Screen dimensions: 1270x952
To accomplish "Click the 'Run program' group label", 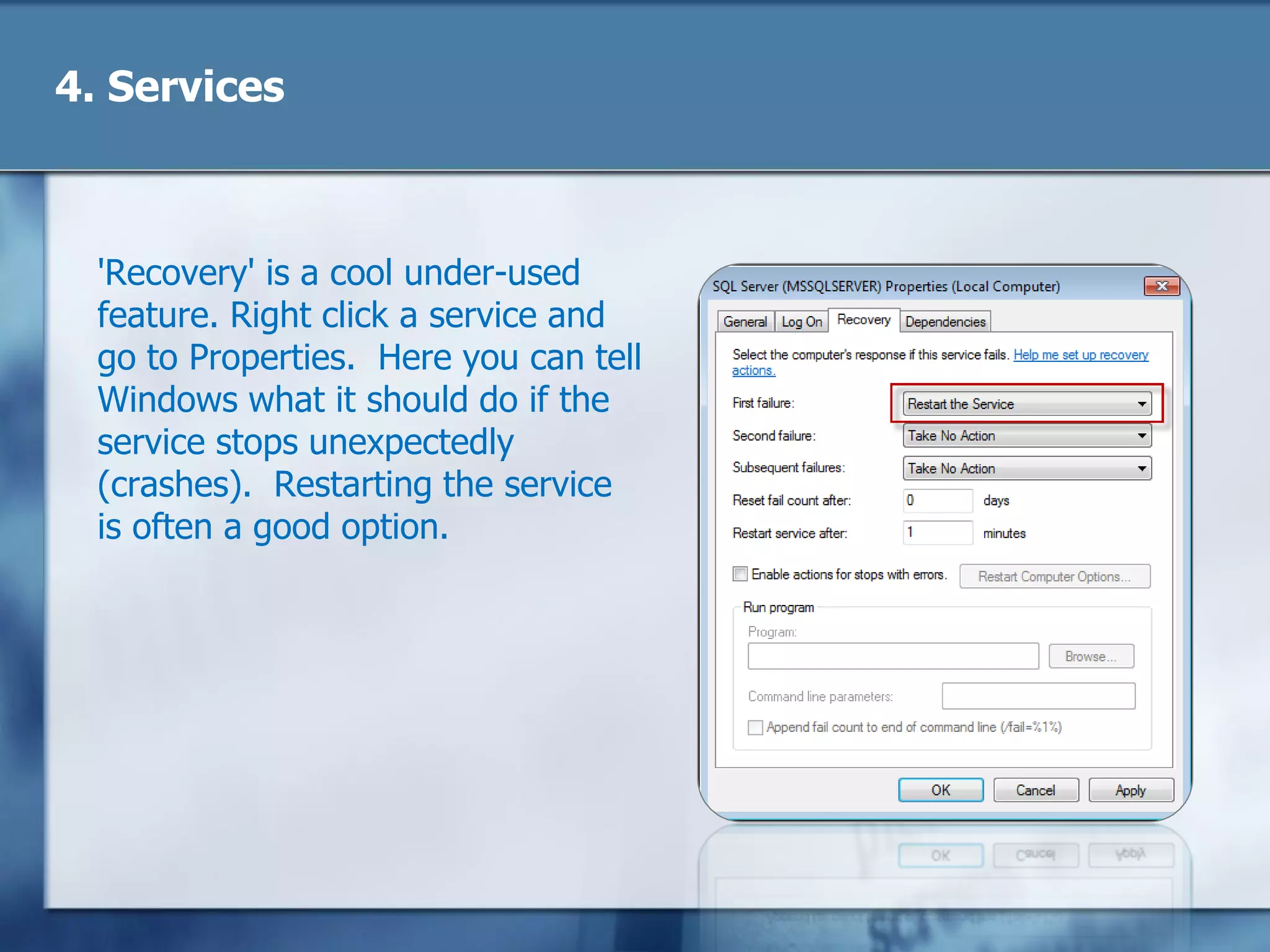I will 778,607.
